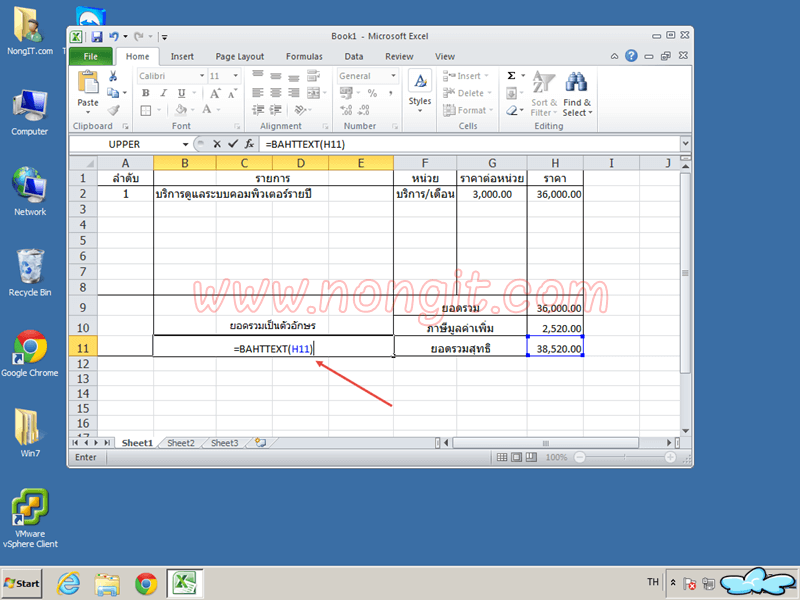Toggle Underline formatting

[x=180, y=92]
